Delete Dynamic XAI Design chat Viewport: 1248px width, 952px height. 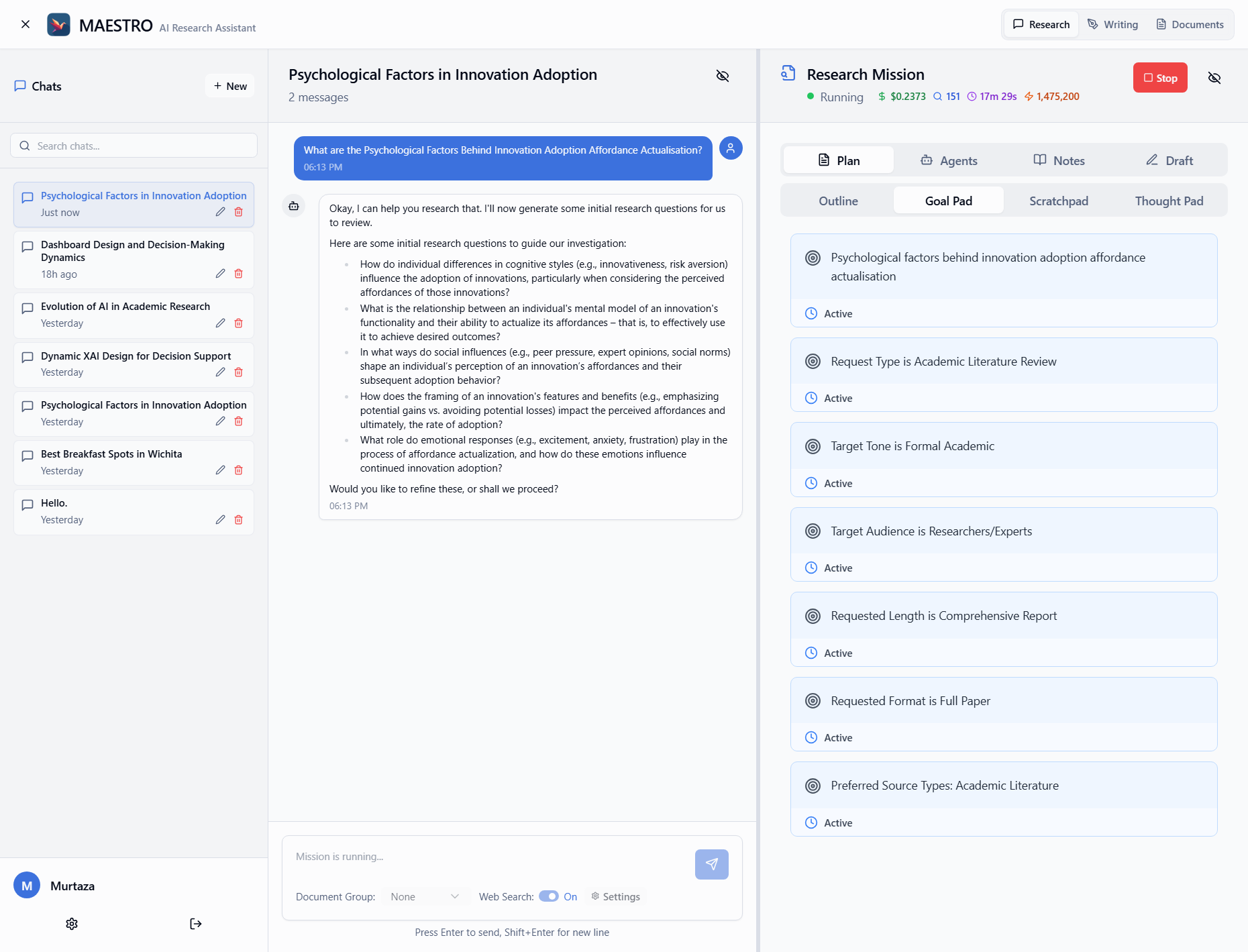[x=239, y=372]
